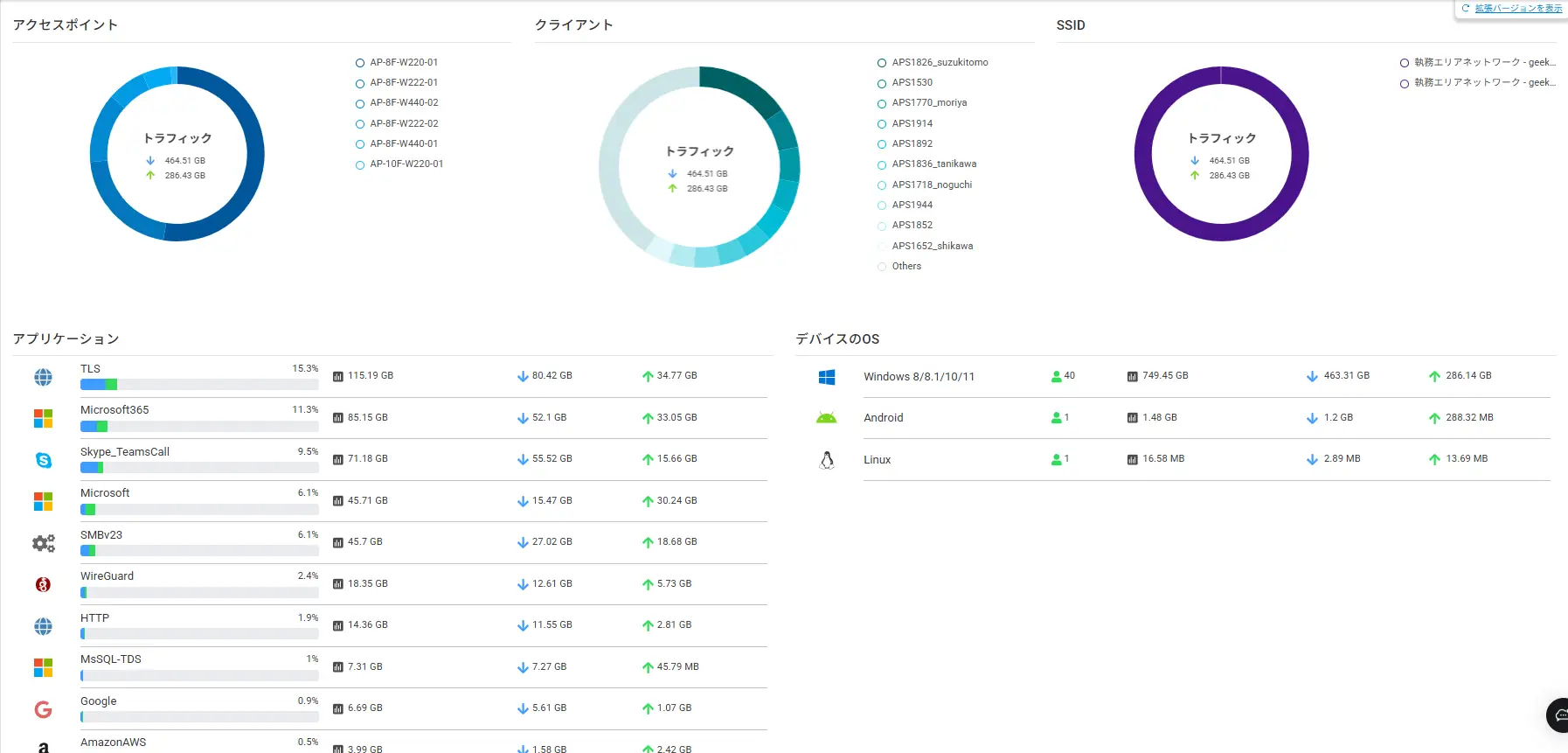Toggle APS1530 legend marker
This screenshot has width=1568, height=753.
(x=882, y=83)
